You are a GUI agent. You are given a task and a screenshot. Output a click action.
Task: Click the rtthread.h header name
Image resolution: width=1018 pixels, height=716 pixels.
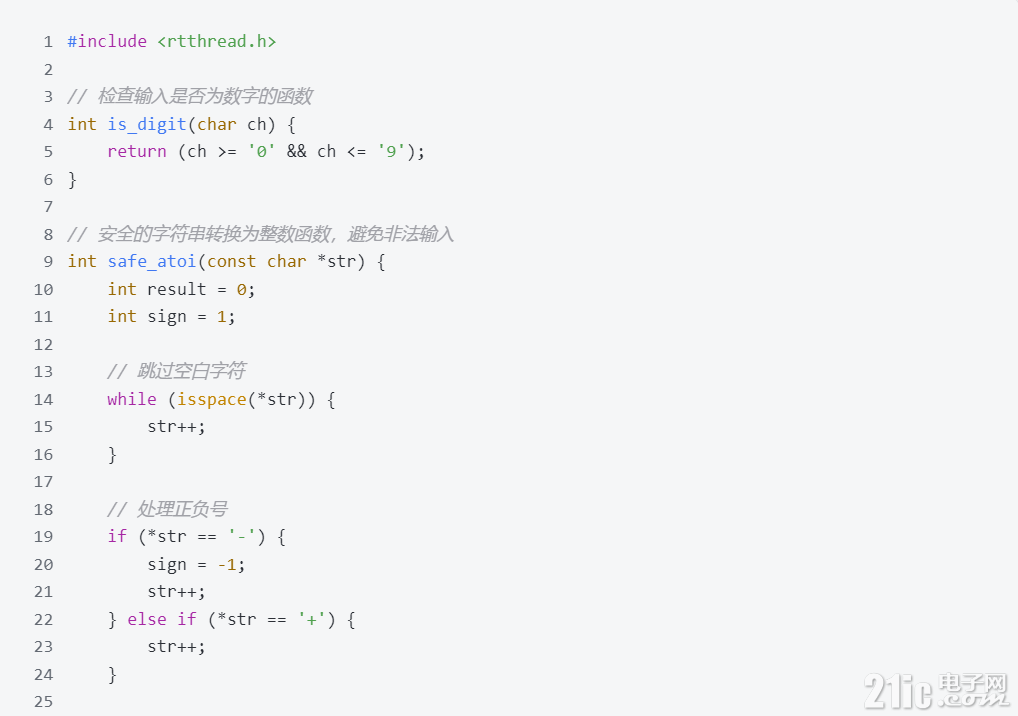217,42
